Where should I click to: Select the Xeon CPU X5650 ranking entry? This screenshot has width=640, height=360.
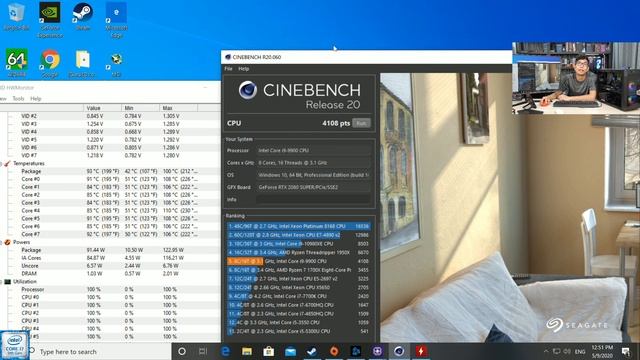coord(298,288)
